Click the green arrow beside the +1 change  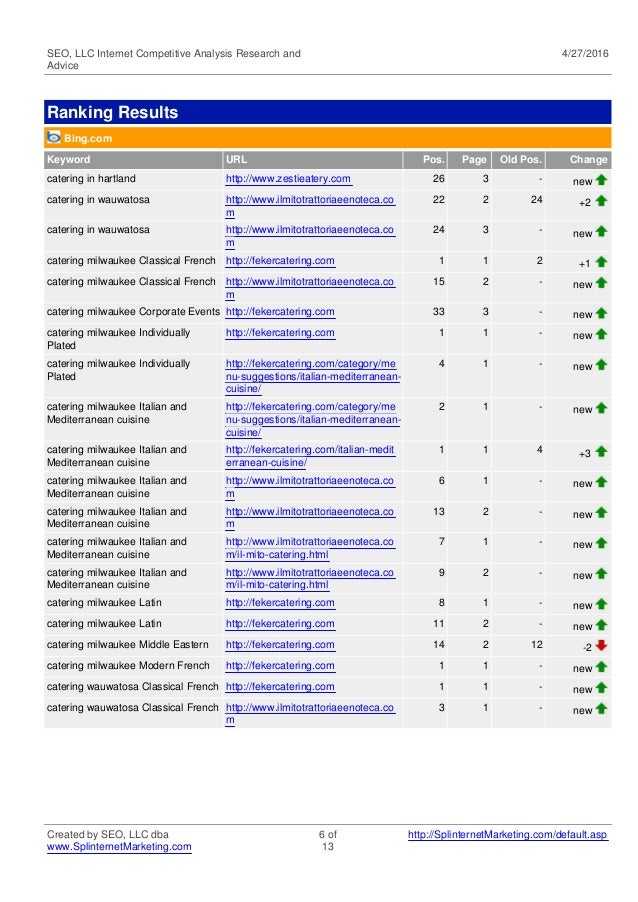(x=602, y=262)
